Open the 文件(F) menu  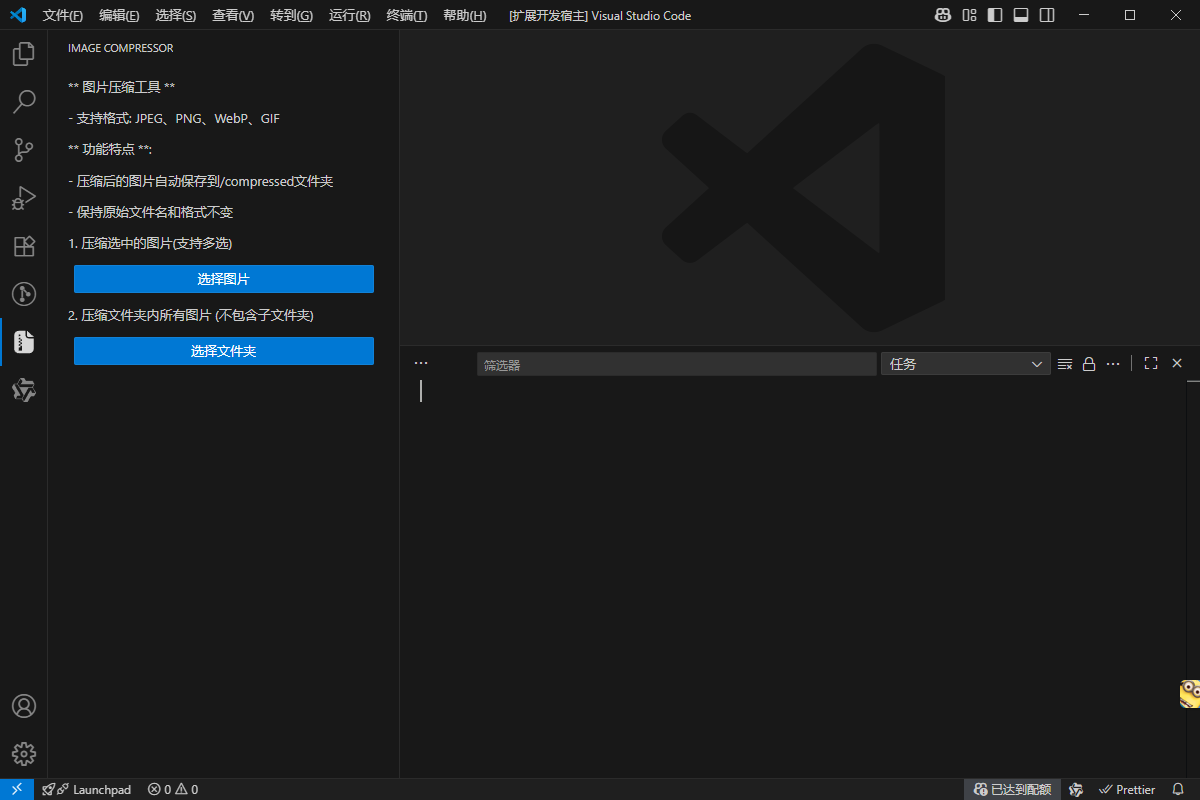coord(63,15)
